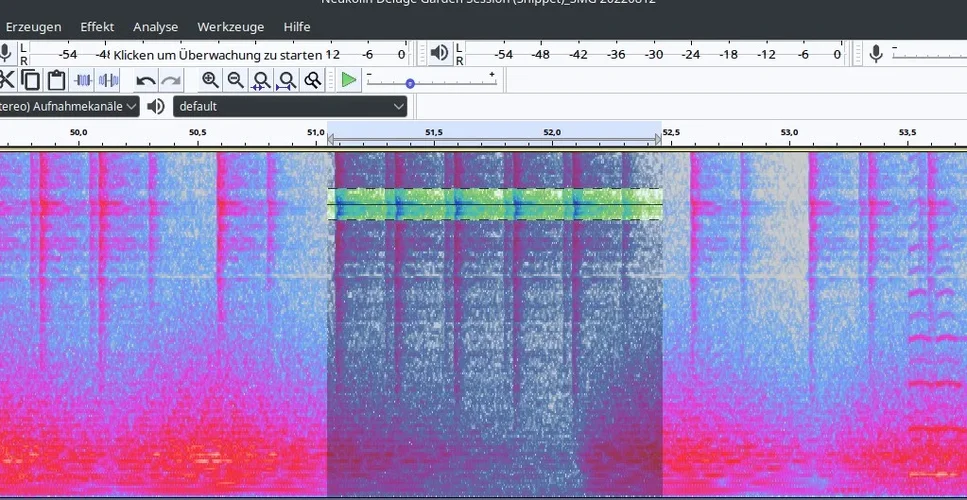Click the Copy icon in edit toolbar
Image resolution: width=967 pixels, height=500 pixels.
31,80
